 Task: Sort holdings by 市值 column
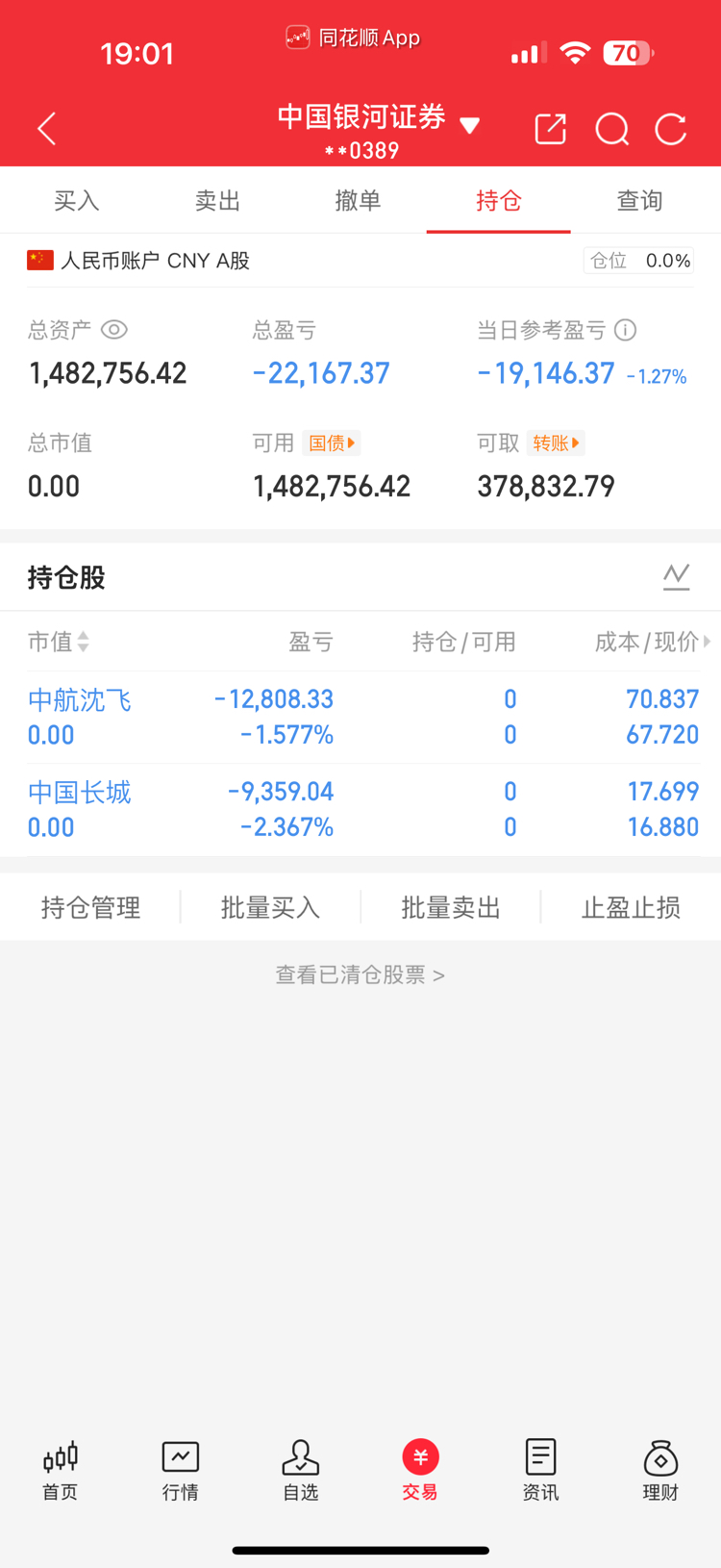(x=59, y=642)
